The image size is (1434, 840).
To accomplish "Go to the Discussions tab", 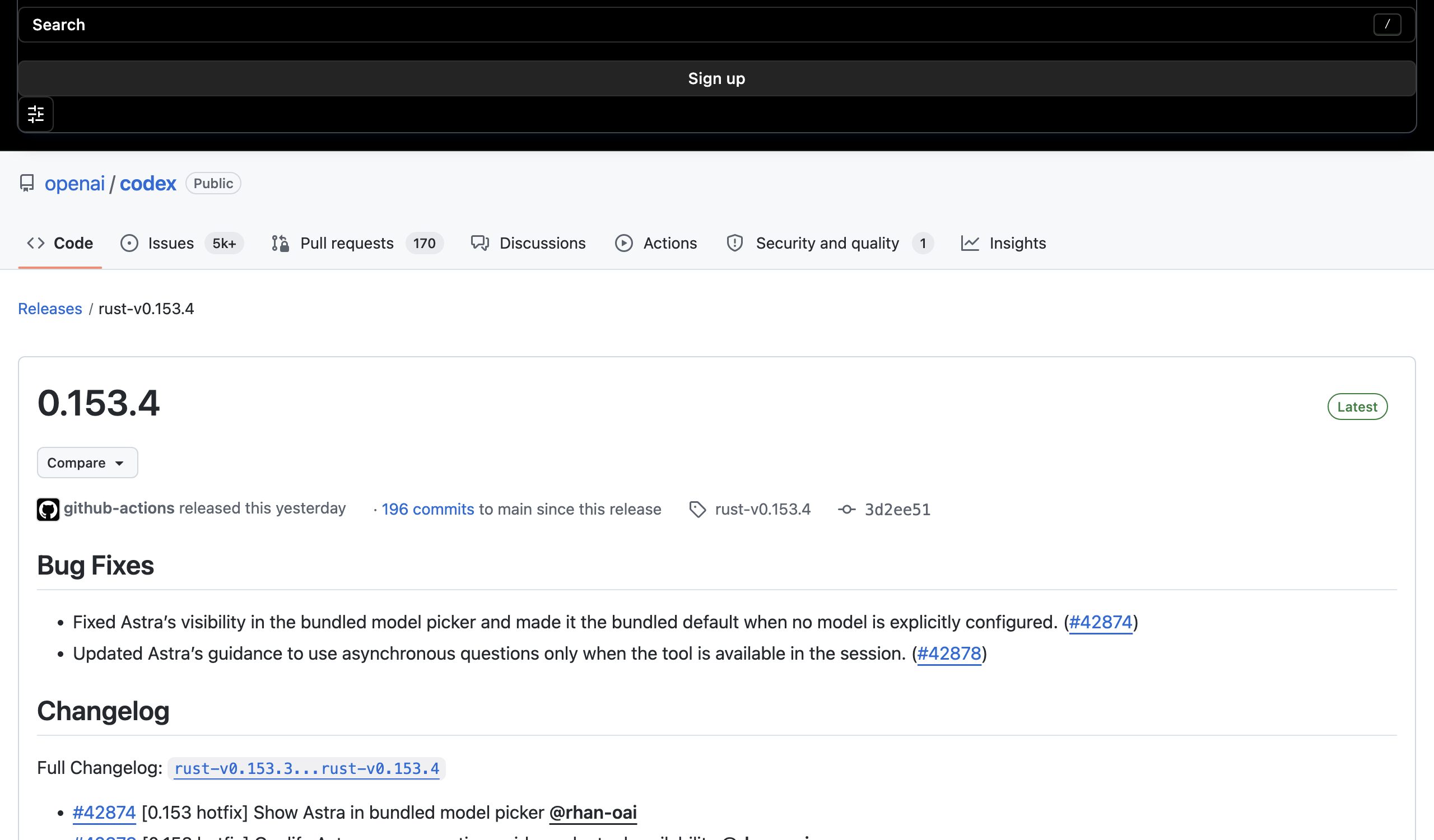I will click(528, 244).
